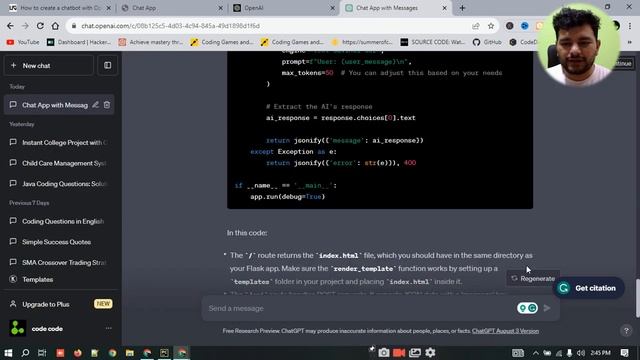Screen dimensions: 640x360
Task: Open the ChatGPT August 3 Version link
Action: tap(505, 331)
